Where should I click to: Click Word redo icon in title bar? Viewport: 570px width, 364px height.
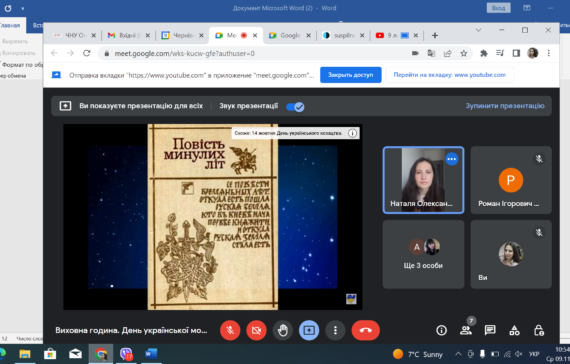[8, 8]
